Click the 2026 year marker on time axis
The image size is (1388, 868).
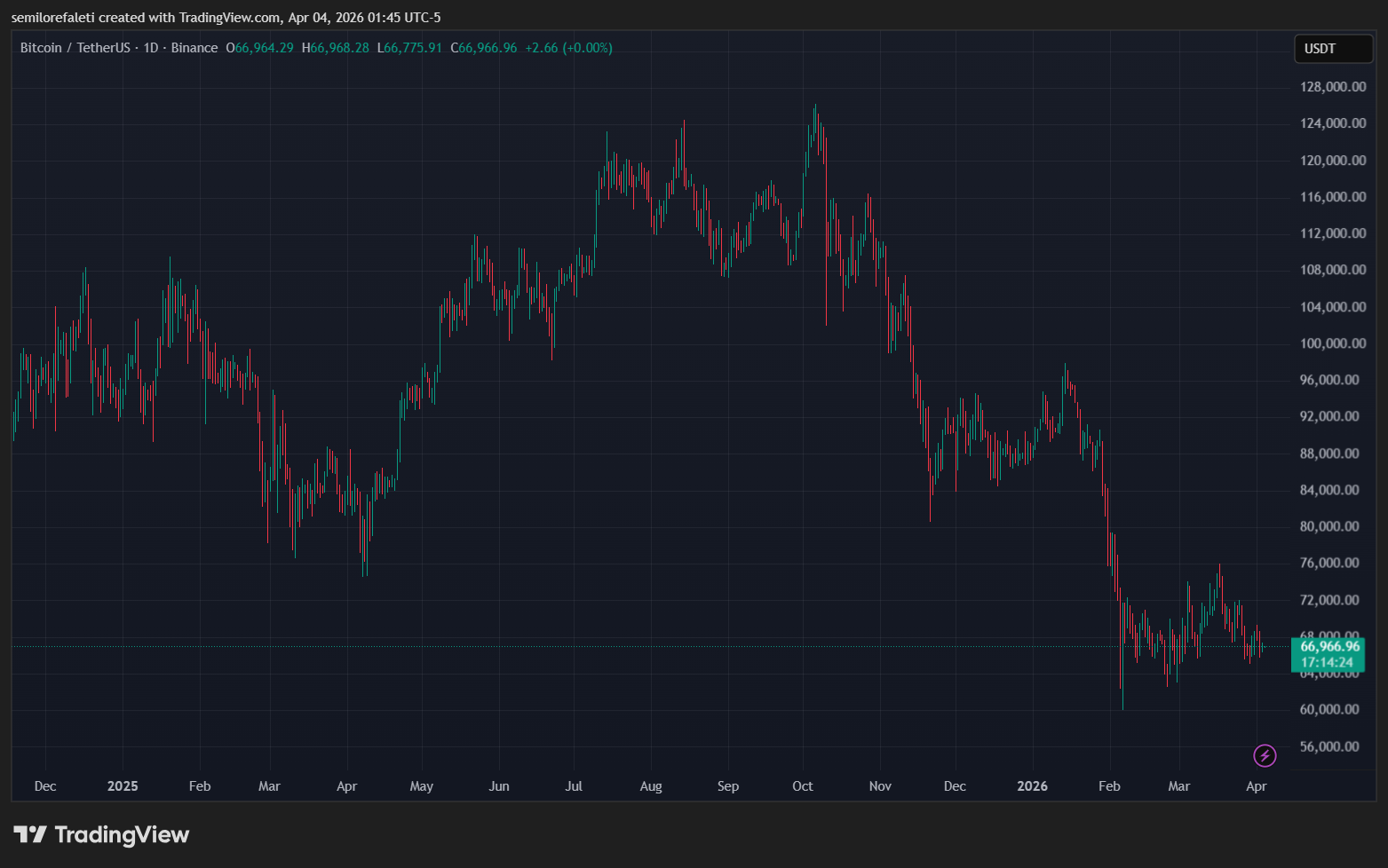(1032, 786)
